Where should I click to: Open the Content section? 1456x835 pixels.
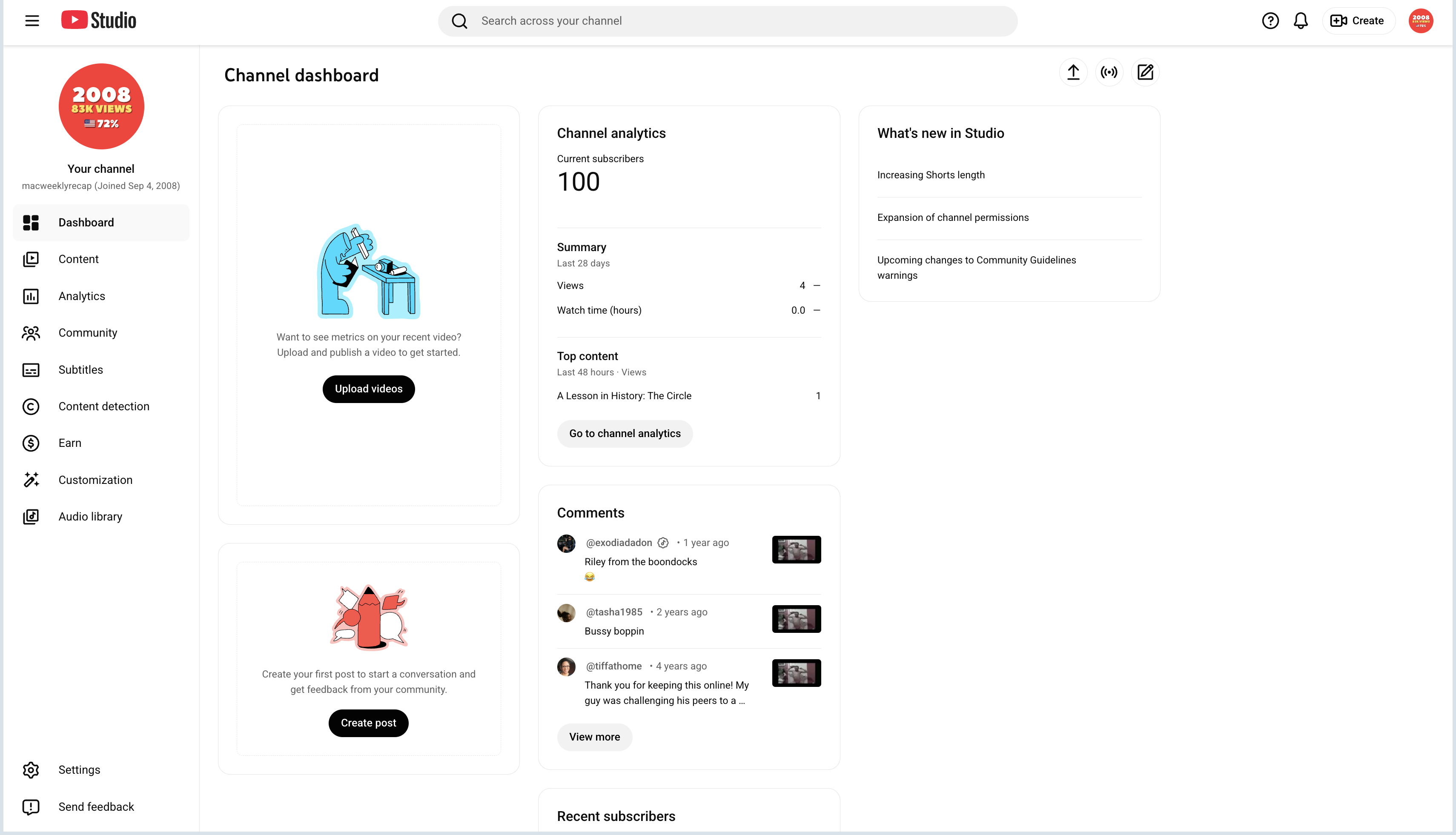pos(101,259)
